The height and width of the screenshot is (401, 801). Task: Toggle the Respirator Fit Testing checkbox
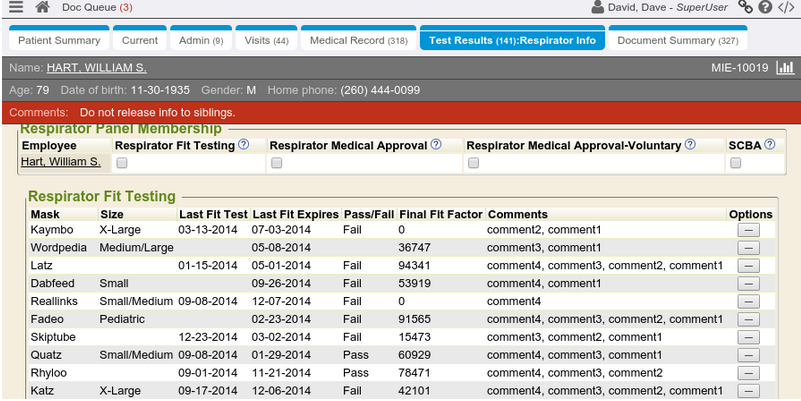[x=121, y=163]
